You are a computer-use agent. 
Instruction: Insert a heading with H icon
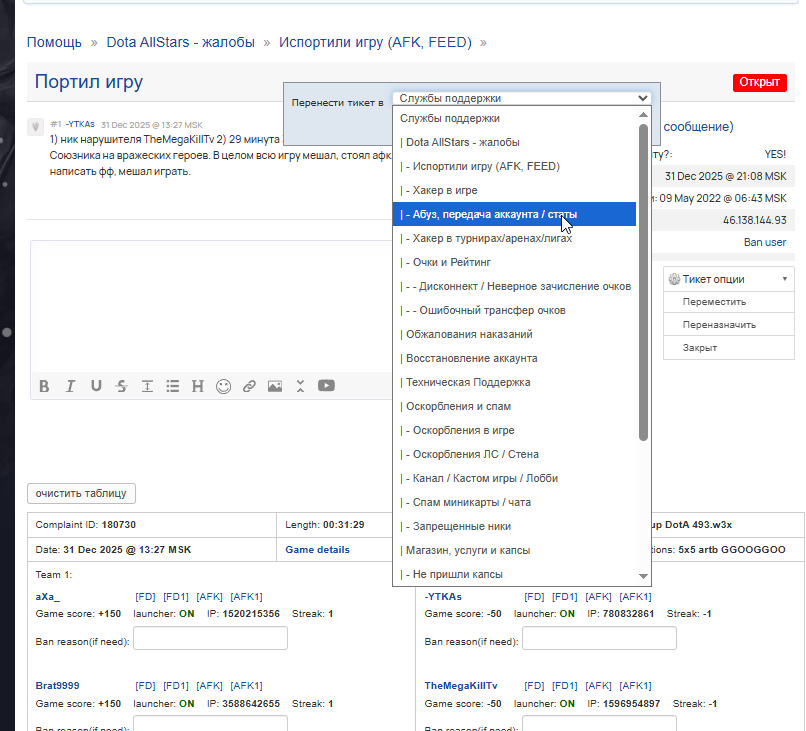coord(198,386)
